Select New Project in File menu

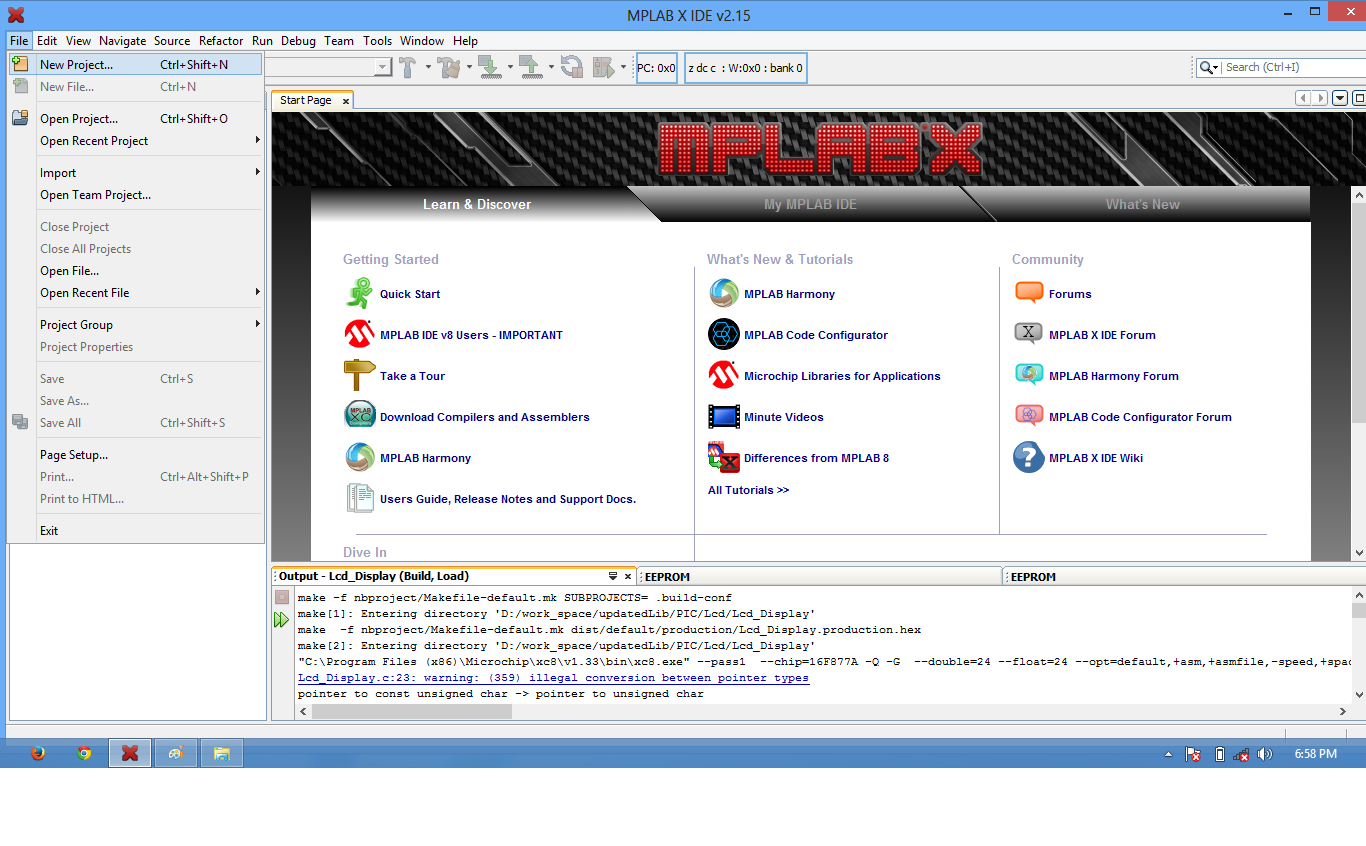click(x=135, y=64)
